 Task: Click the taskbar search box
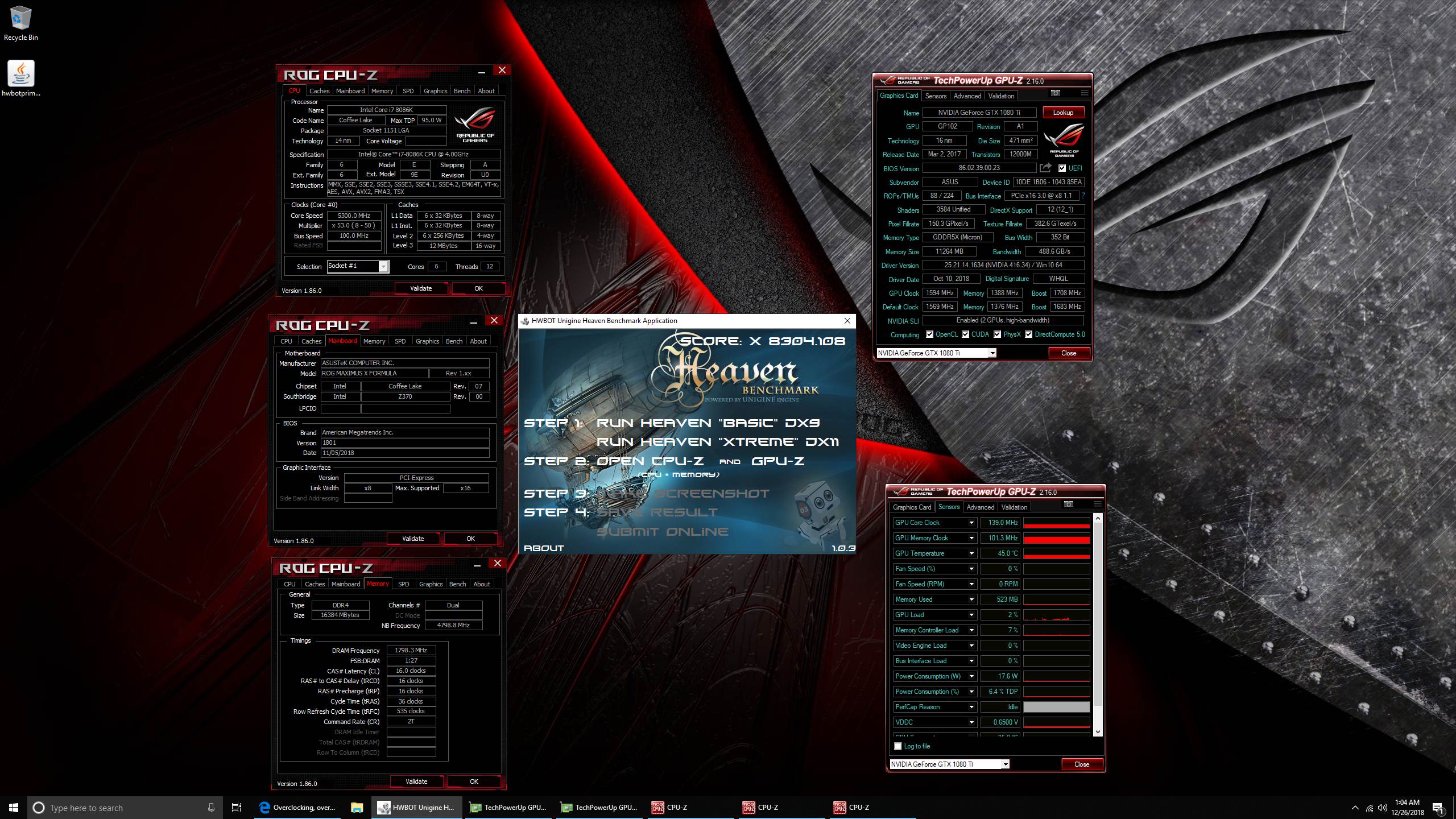click(x=124, y=808)
